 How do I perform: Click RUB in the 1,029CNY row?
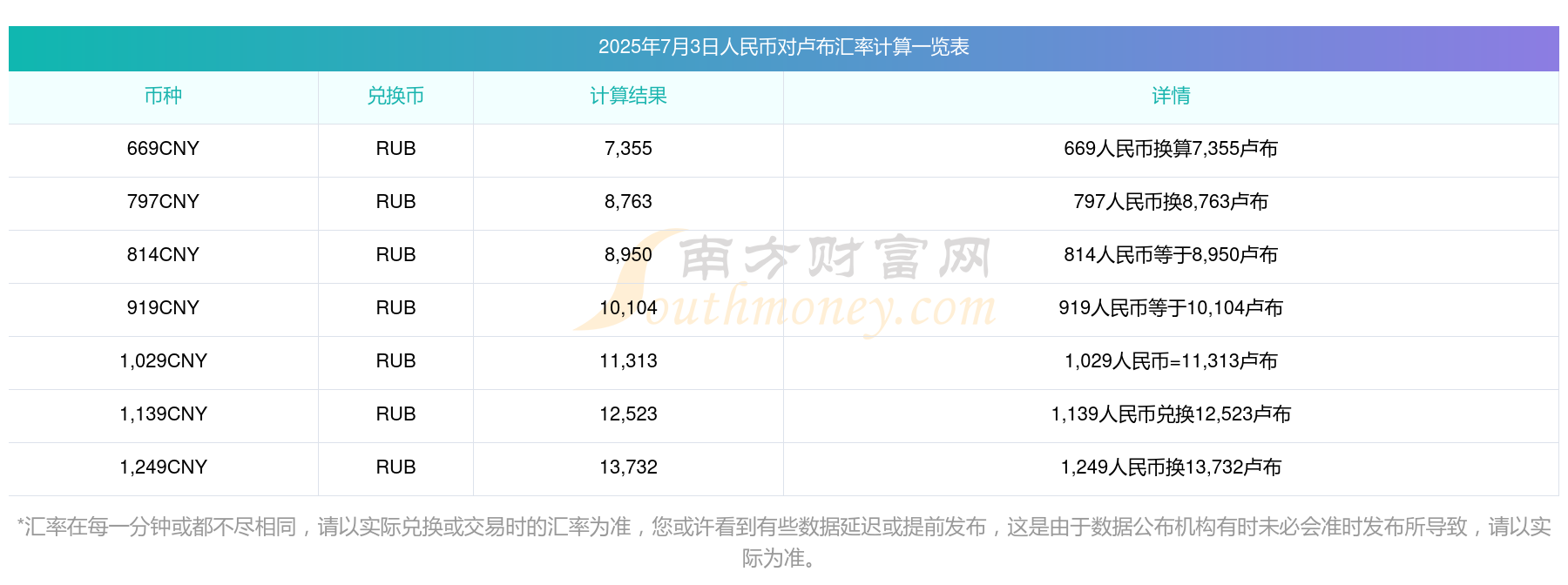[395, 361]
